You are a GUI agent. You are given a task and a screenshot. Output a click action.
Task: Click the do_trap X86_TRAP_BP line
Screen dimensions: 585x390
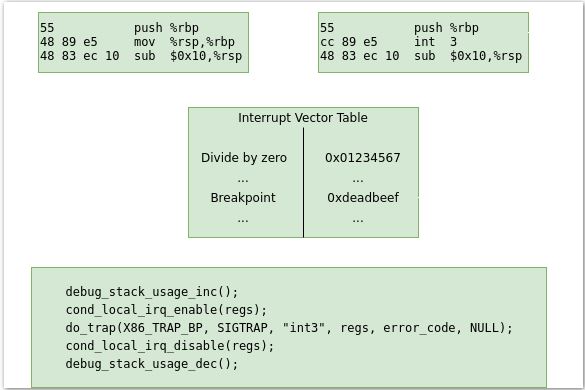pos(289,328)
